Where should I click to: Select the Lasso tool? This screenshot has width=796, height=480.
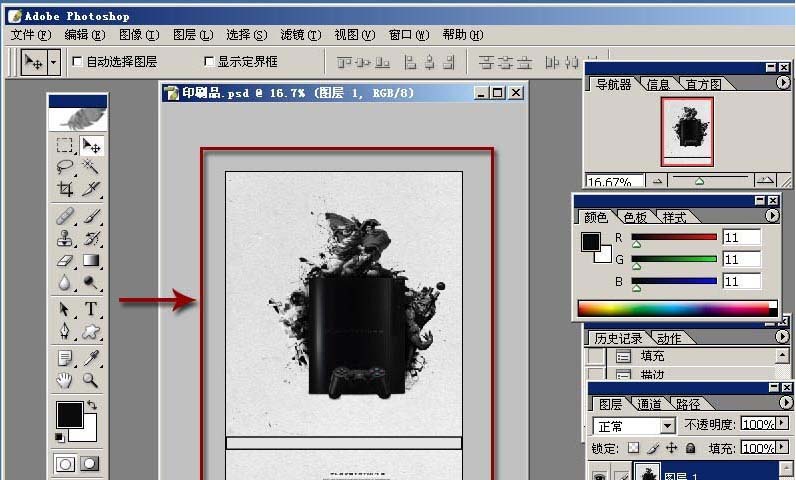[x=64, y=167]
